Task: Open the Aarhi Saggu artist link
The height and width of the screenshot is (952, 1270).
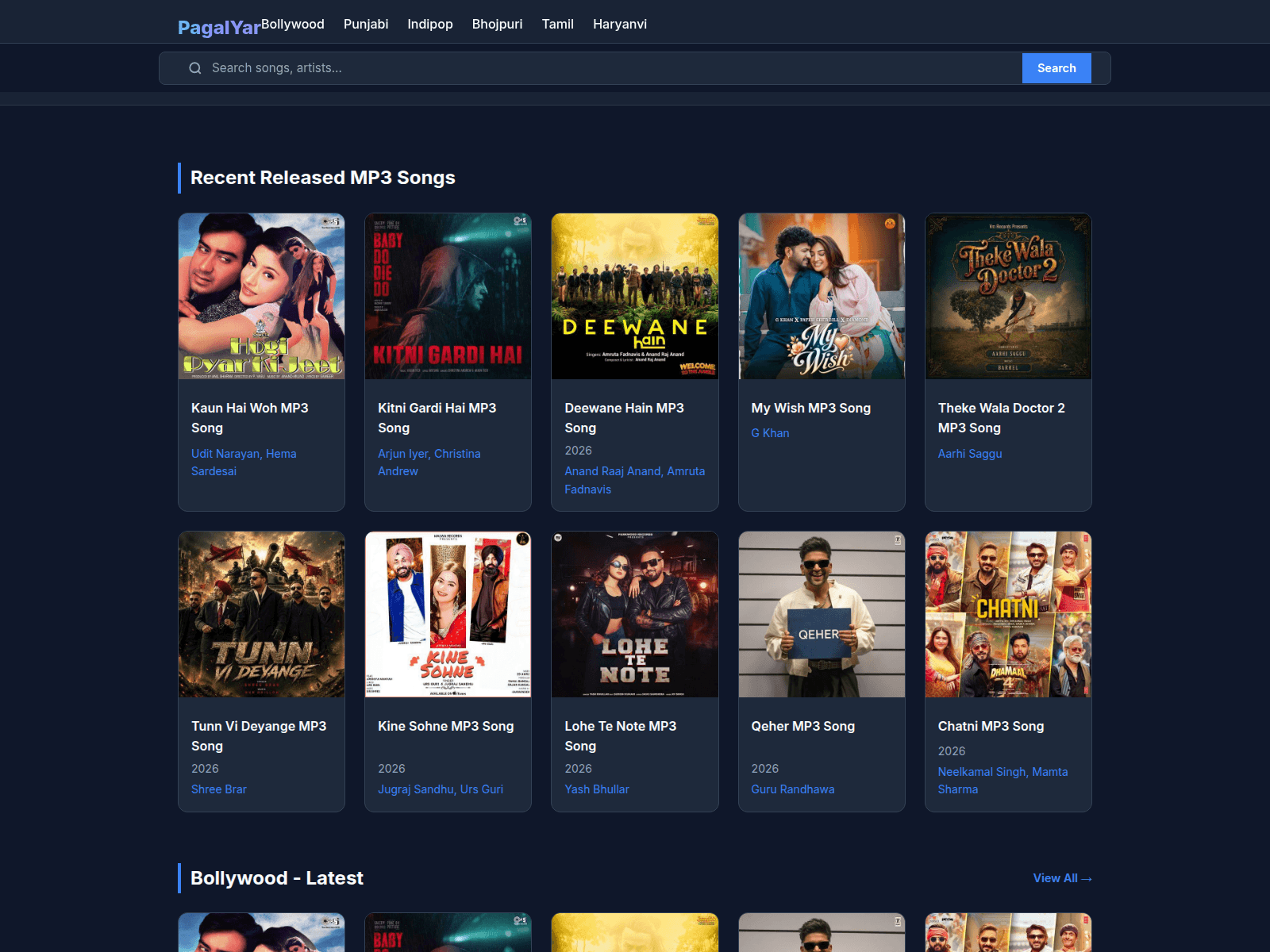Action: pyautogui.click(x=970, y=454)
